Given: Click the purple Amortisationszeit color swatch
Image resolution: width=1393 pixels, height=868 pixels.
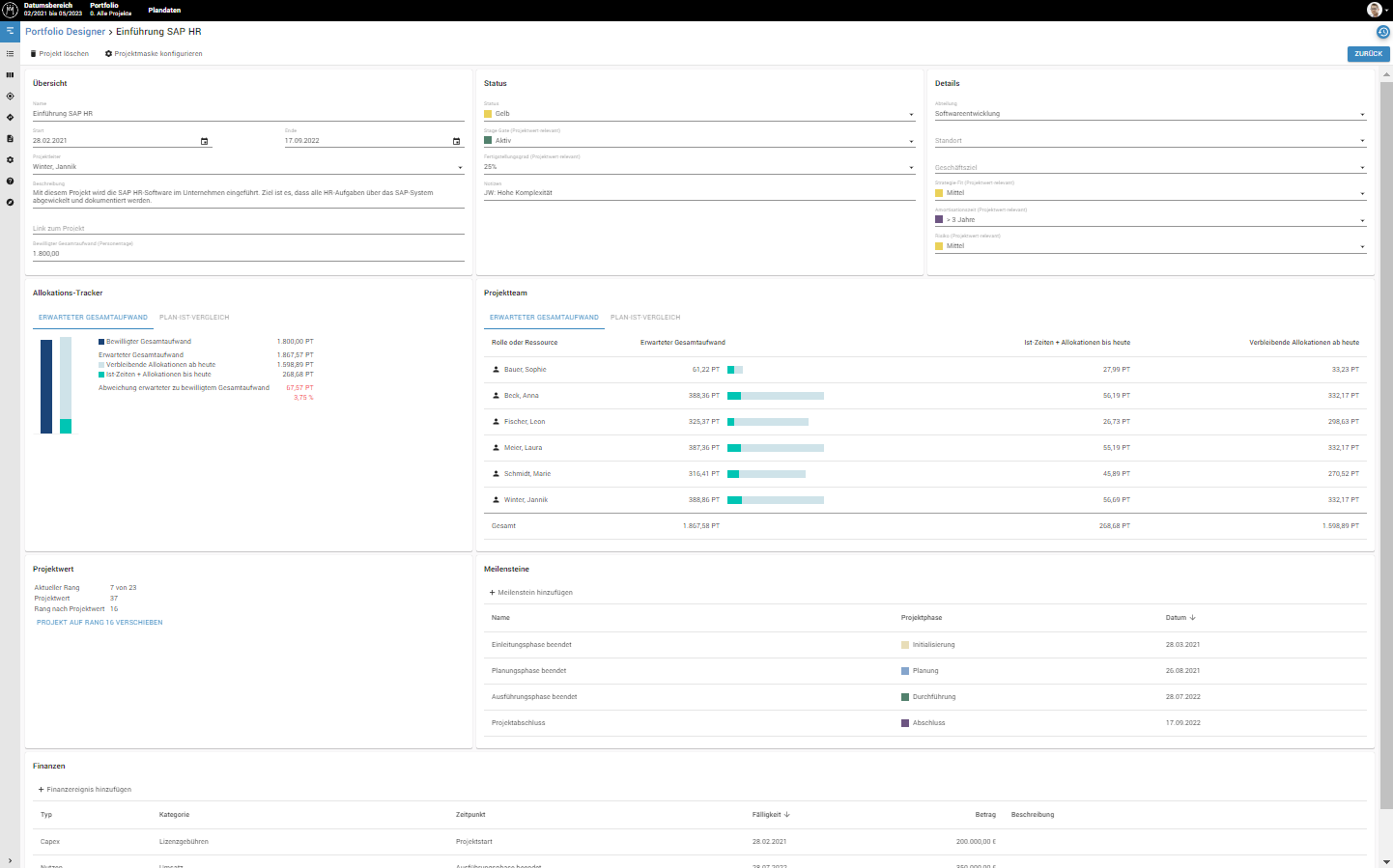Looking at the screenshot, I should click(939, 220).
